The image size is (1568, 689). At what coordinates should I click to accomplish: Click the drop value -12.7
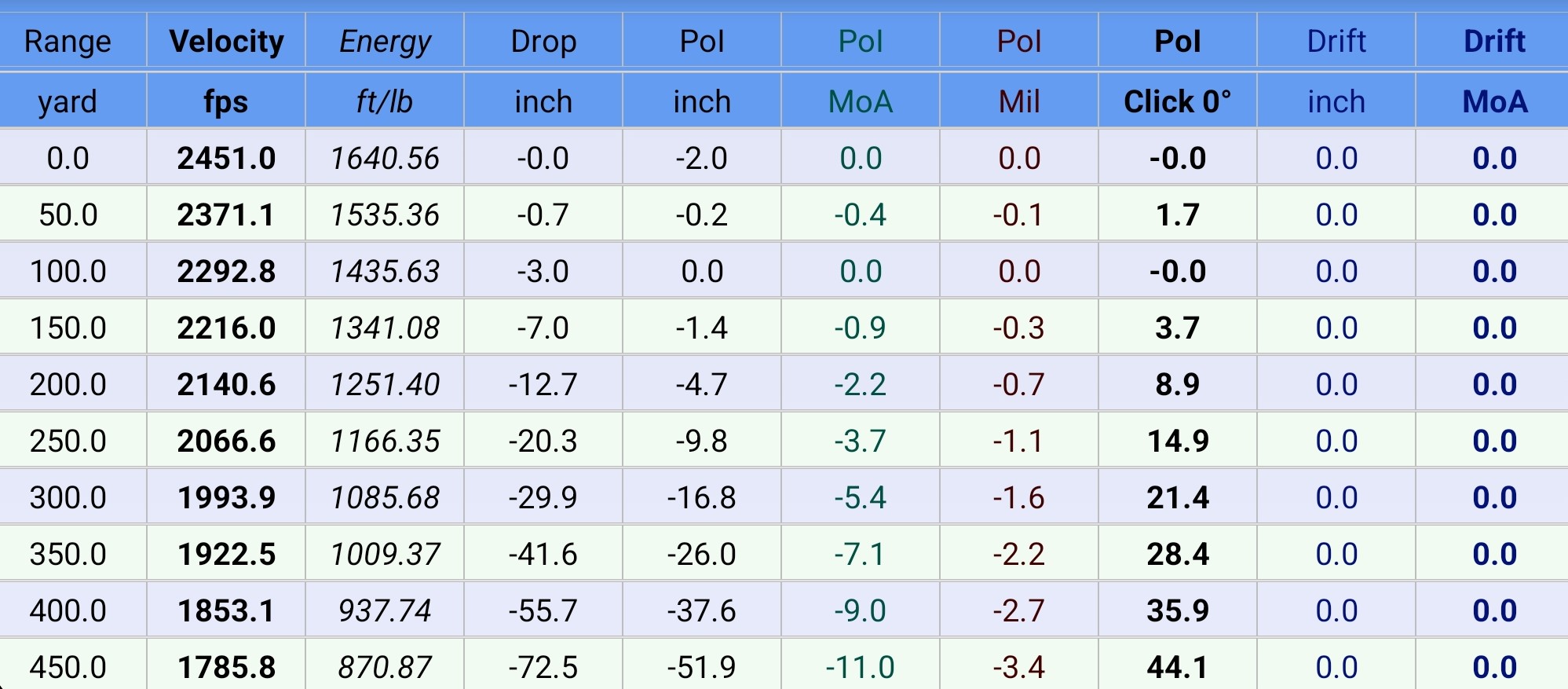coord(543,384)
